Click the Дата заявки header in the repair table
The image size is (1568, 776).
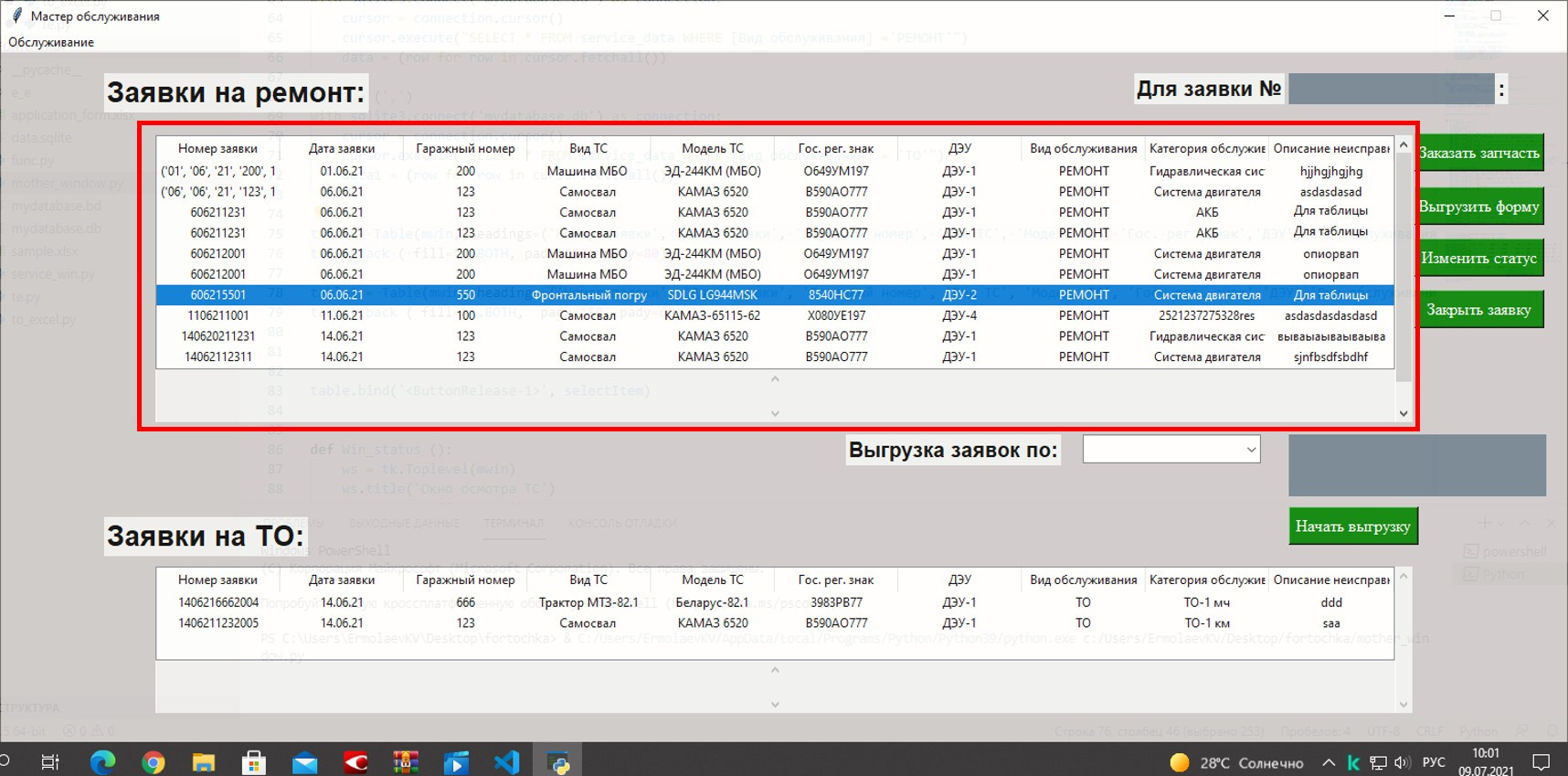pos(342,148)
